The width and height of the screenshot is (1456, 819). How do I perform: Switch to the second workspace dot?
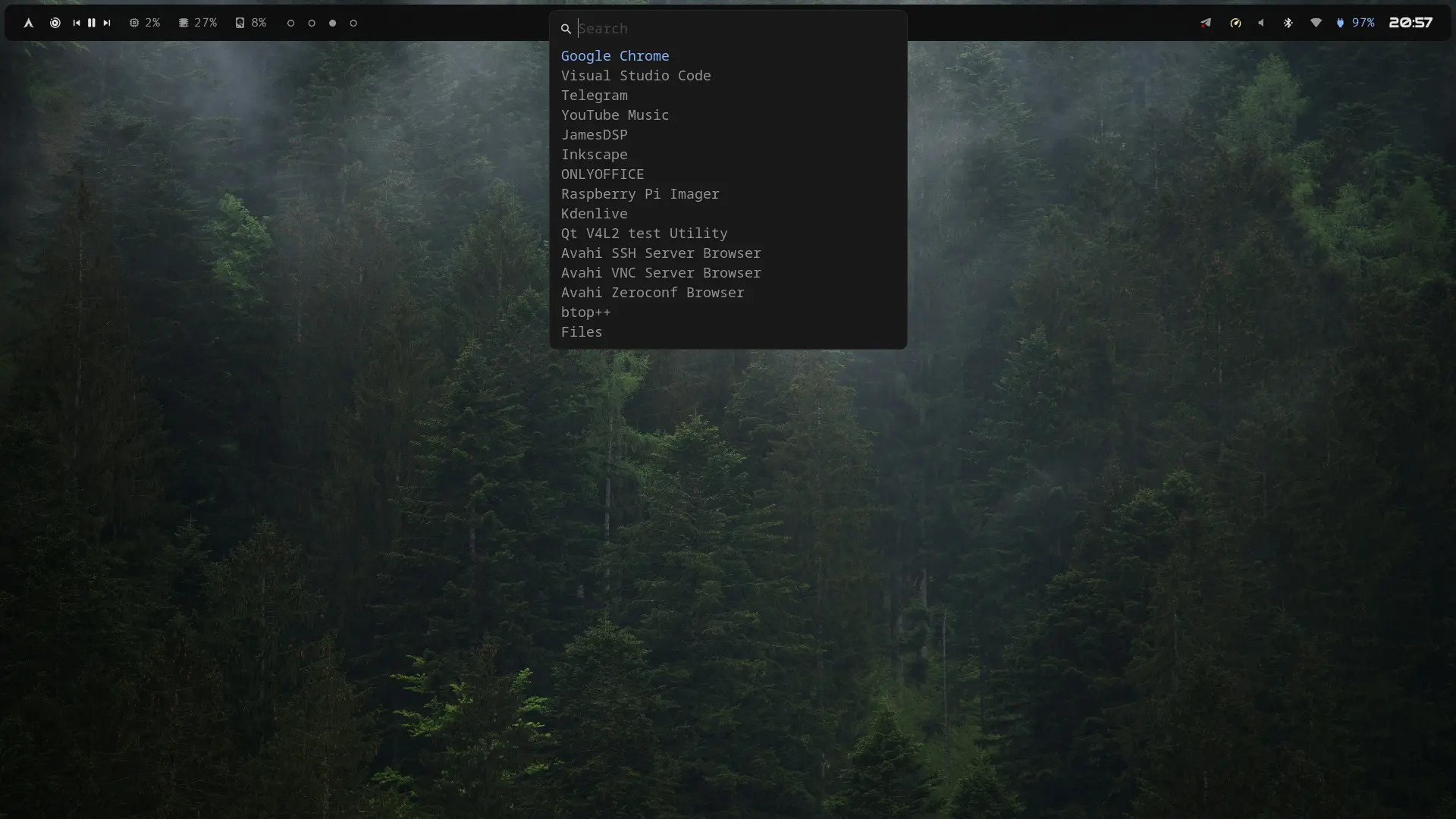[x=312, y=24]
